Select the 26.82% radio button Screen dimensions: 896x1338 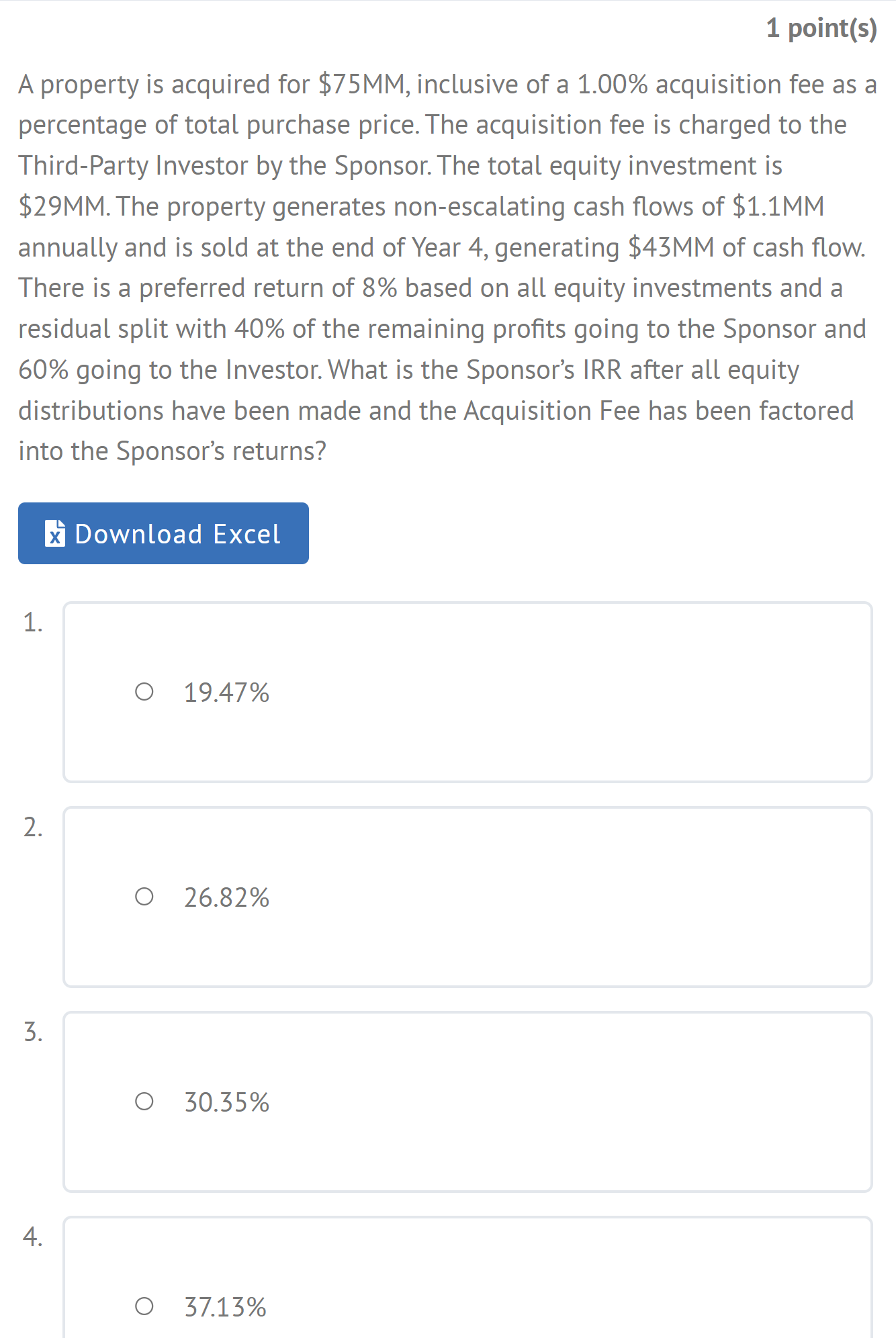coord(144,897)
